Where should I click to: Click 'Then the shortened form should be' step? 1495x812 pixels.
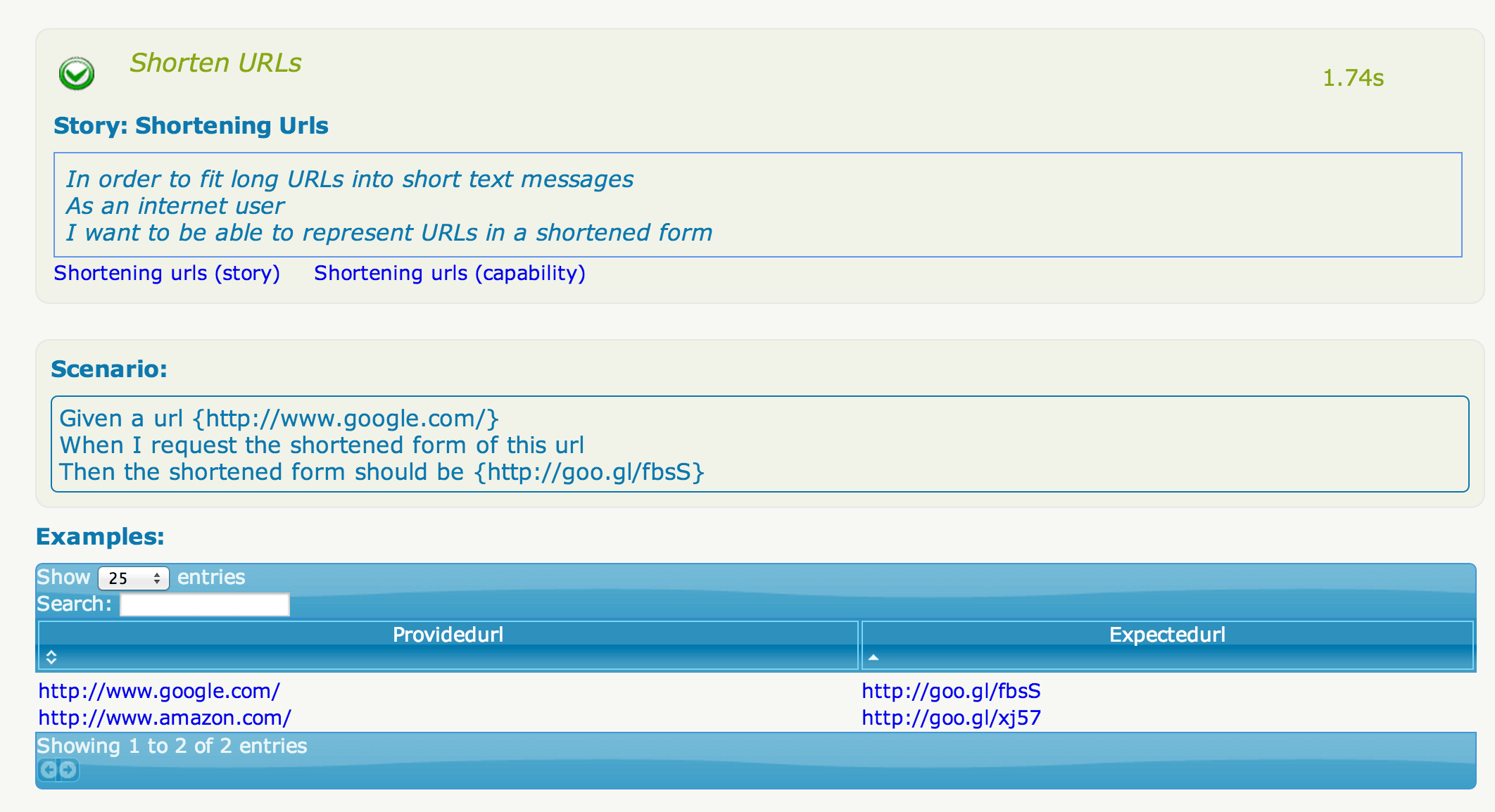click(381, 472)
